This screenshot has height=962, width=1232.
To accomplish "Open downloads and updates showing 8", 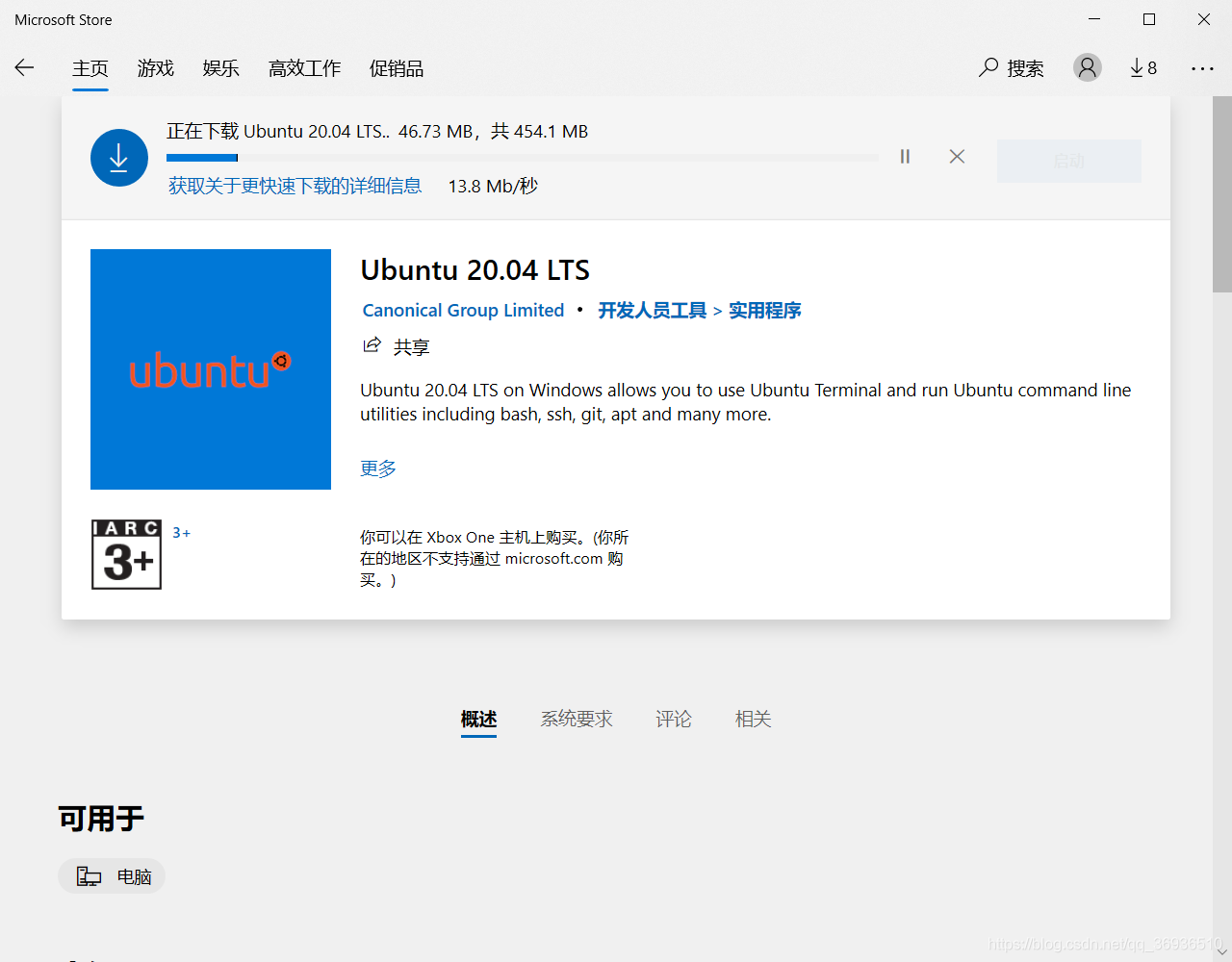I will tap(1143, 67).
